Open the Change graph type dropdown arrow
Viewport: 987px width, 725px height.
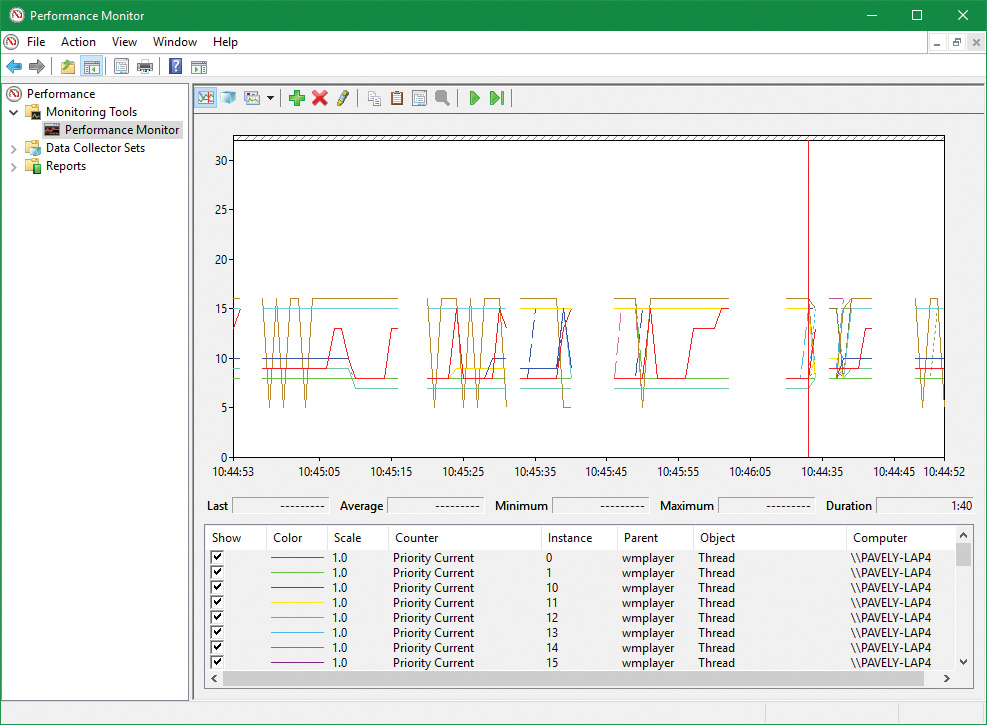tap(270, 98)
